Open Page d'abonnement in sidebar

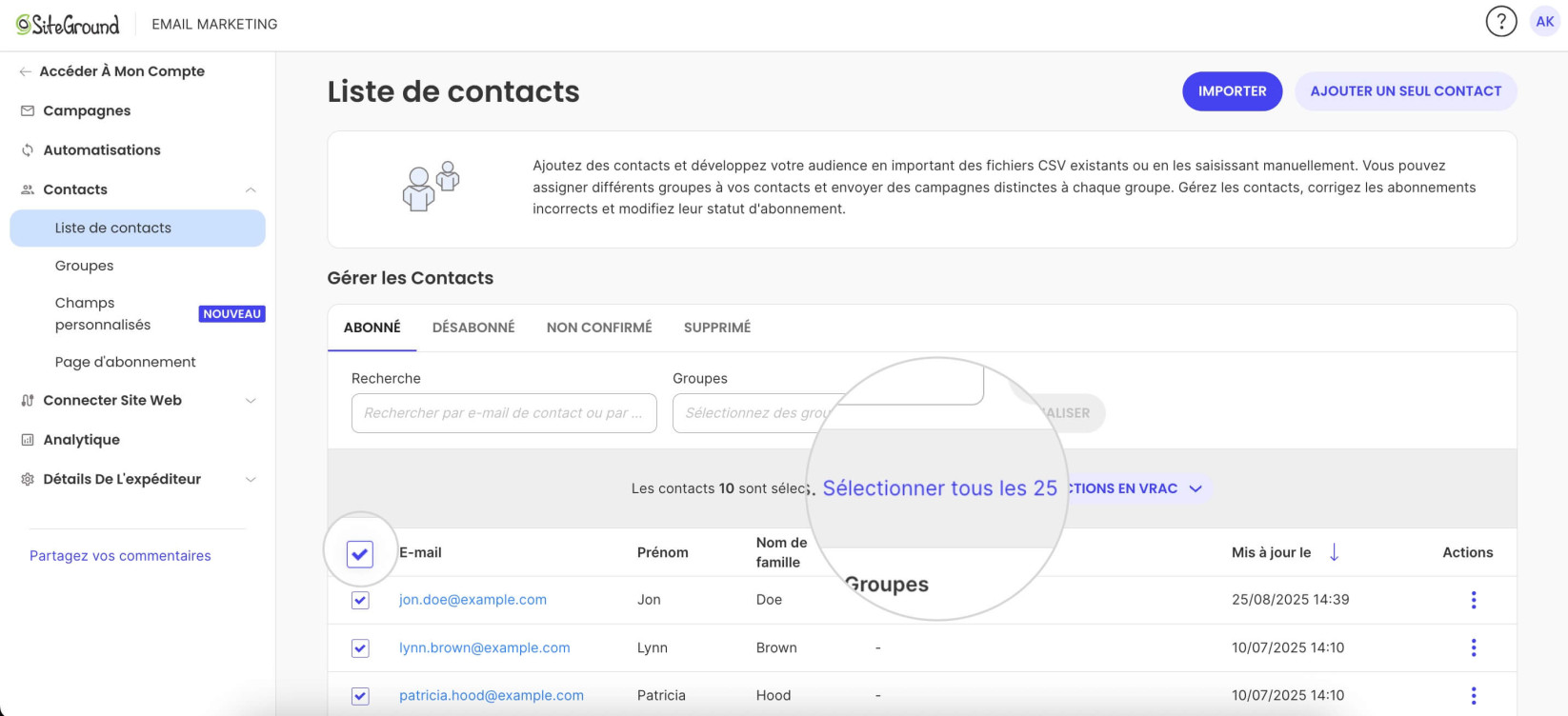pos(125,362)
